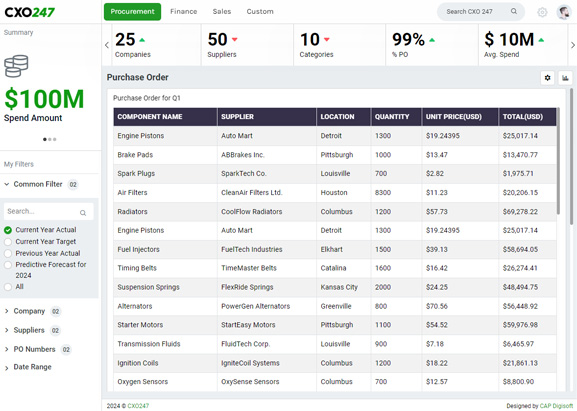Click the Procurement button
The width and height of the screenshot is (577, 411).
tap(132, 12)
